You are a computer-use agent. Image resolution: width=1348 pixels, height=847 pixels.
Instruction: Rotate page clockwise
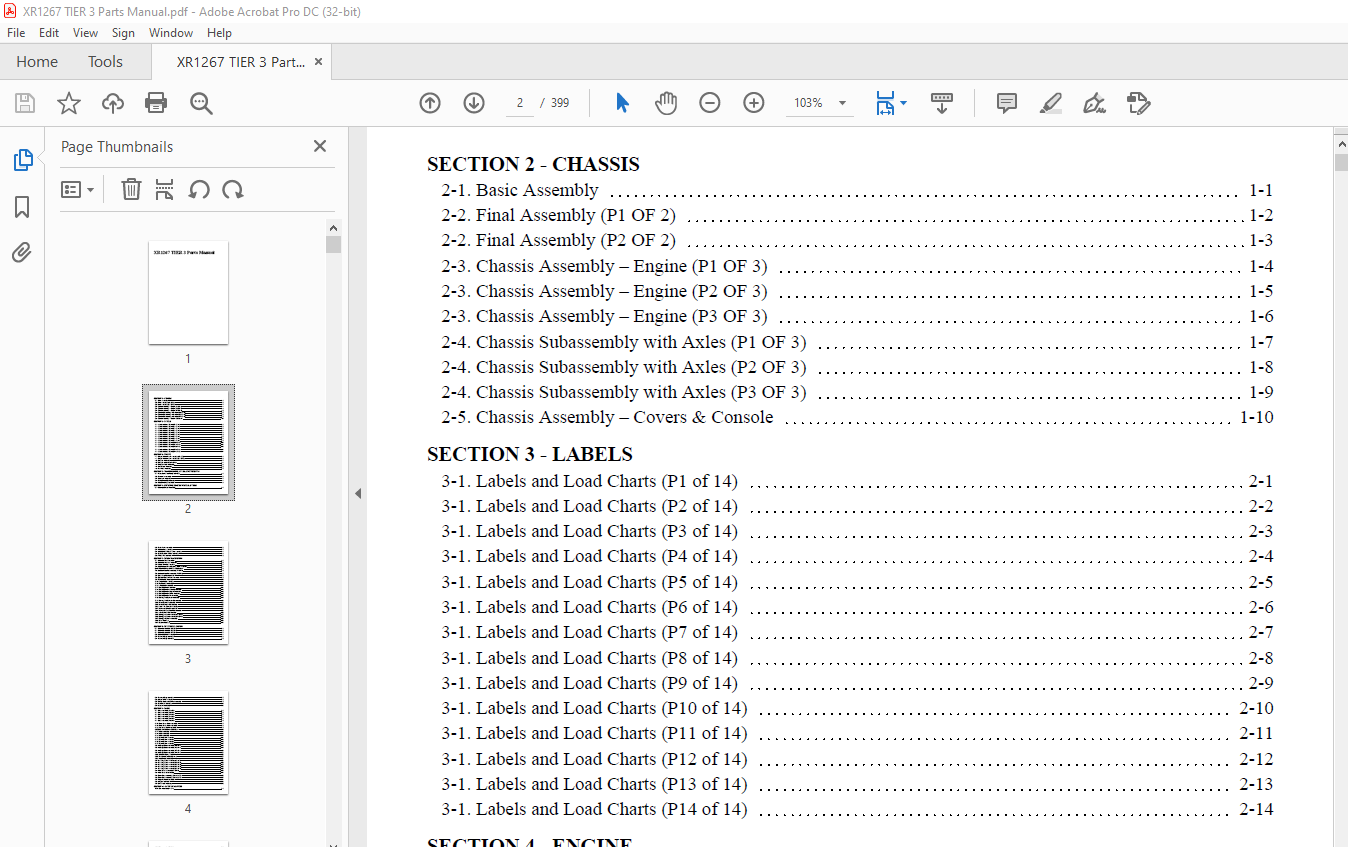coord(233,189)
